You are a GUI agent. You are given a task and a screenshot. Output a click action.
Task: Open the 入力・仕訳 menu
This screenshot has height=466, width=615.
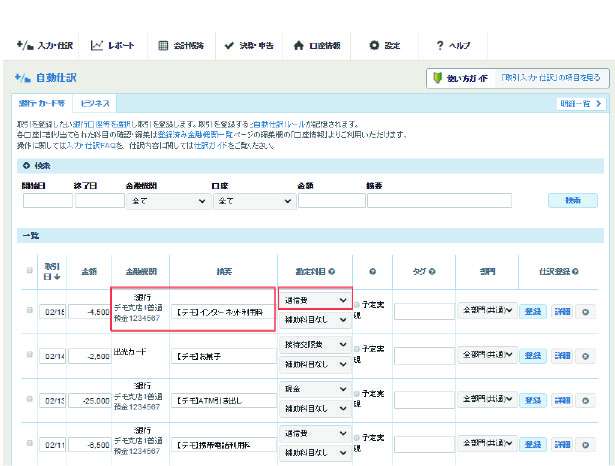[x=45, y=46]
